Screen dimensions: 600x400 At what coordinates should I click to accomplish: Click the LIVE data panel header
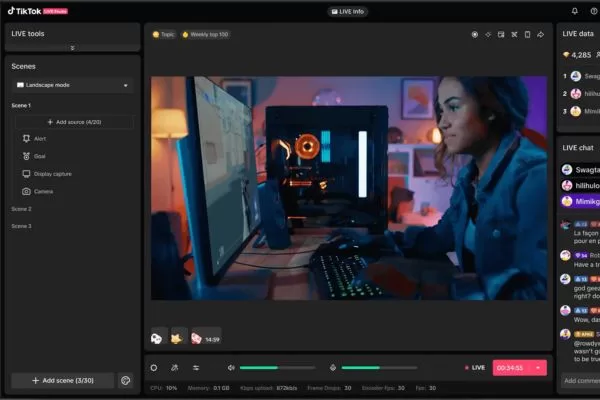point(578,34)
